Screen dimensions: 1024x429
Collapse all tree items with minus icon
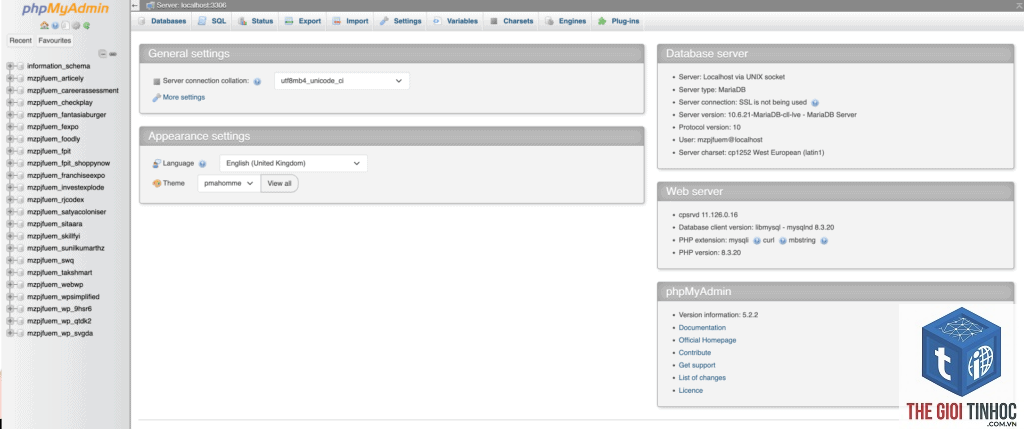coord(103,54)
